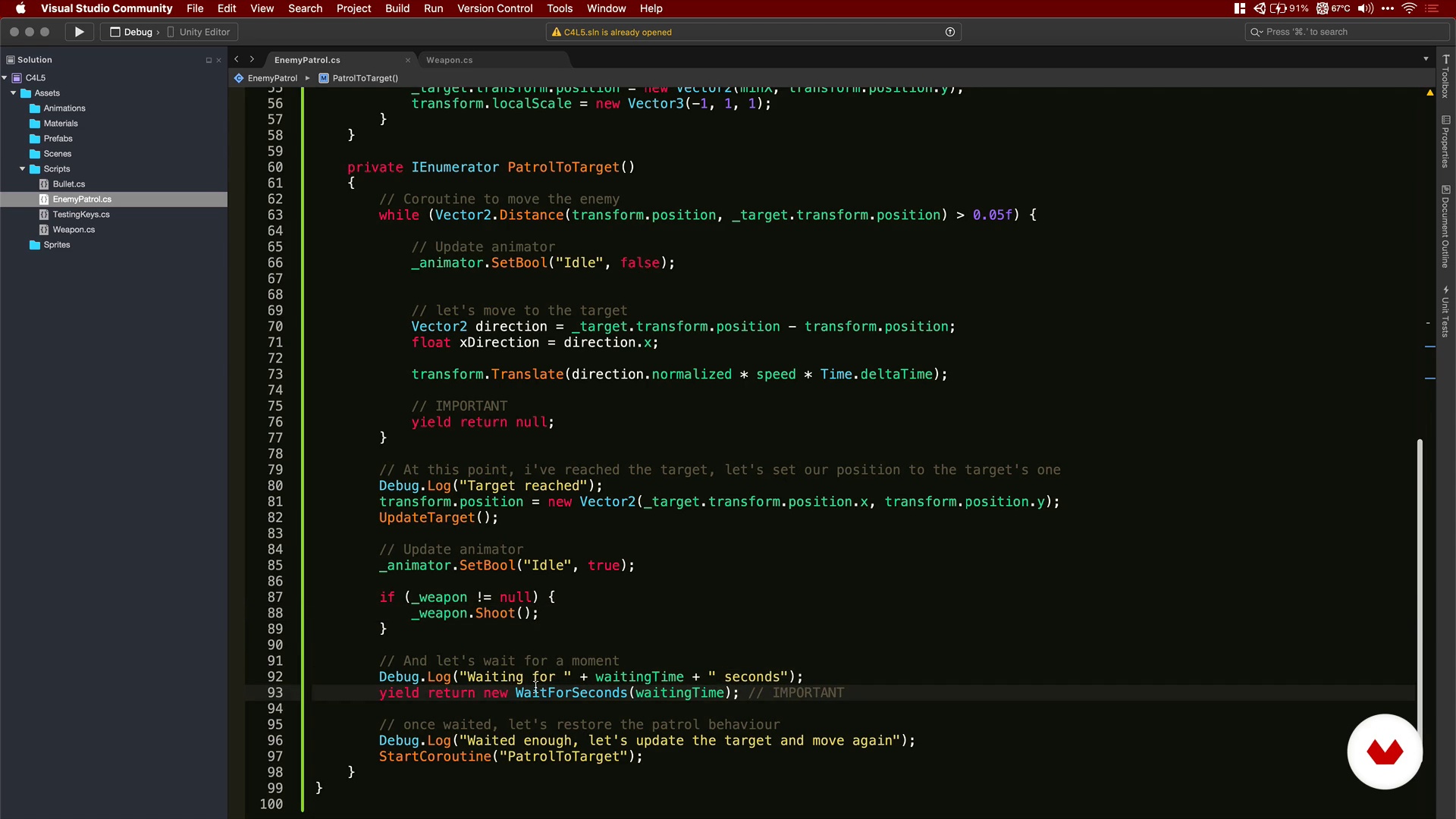Click the warning icon beside 'C4L5.sln is already opened'
This screenshot has width=1456, height=819.
[557, 32]
